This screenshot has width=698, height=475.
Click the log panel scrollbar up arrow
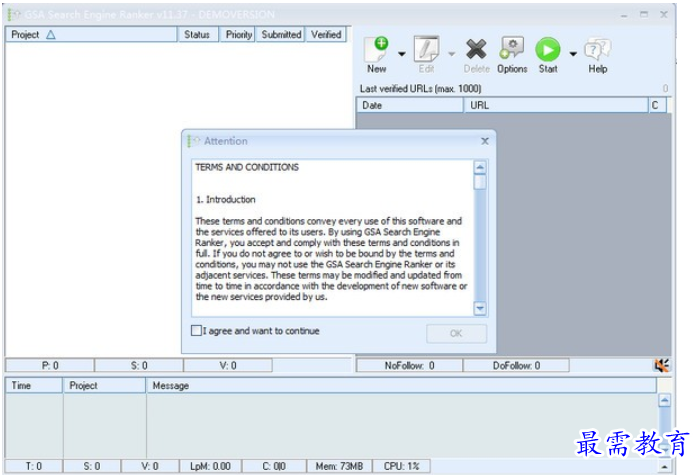pyautogui.click(x=664, y=400)
